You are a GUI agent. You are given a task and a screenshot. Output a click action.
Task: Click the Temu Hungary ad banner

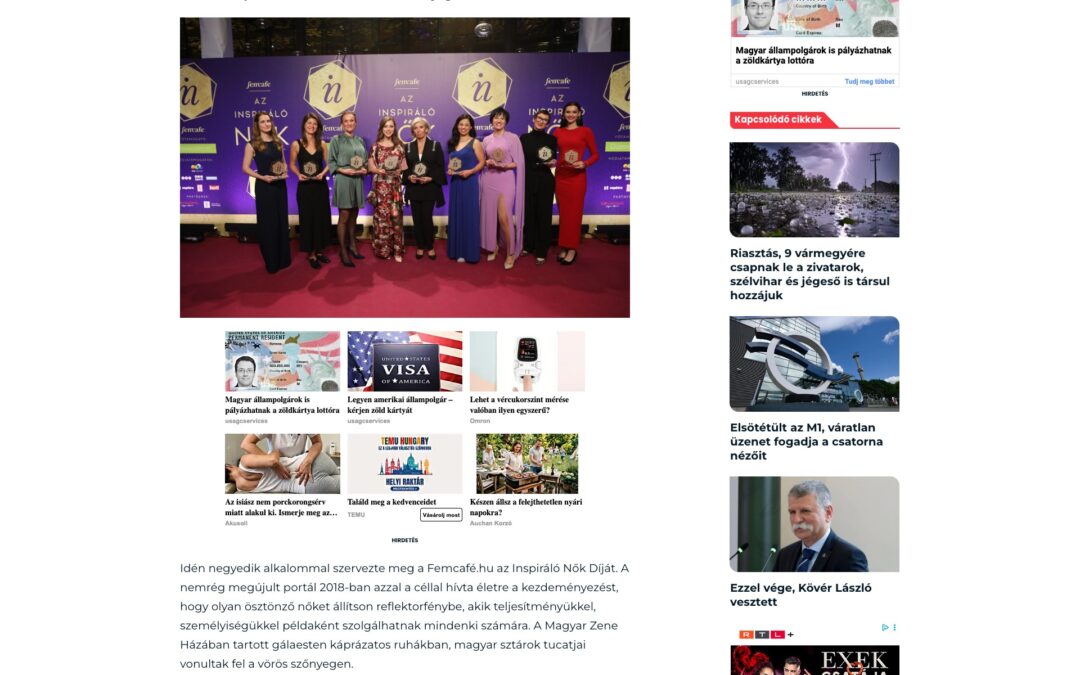tap(405, 464)
